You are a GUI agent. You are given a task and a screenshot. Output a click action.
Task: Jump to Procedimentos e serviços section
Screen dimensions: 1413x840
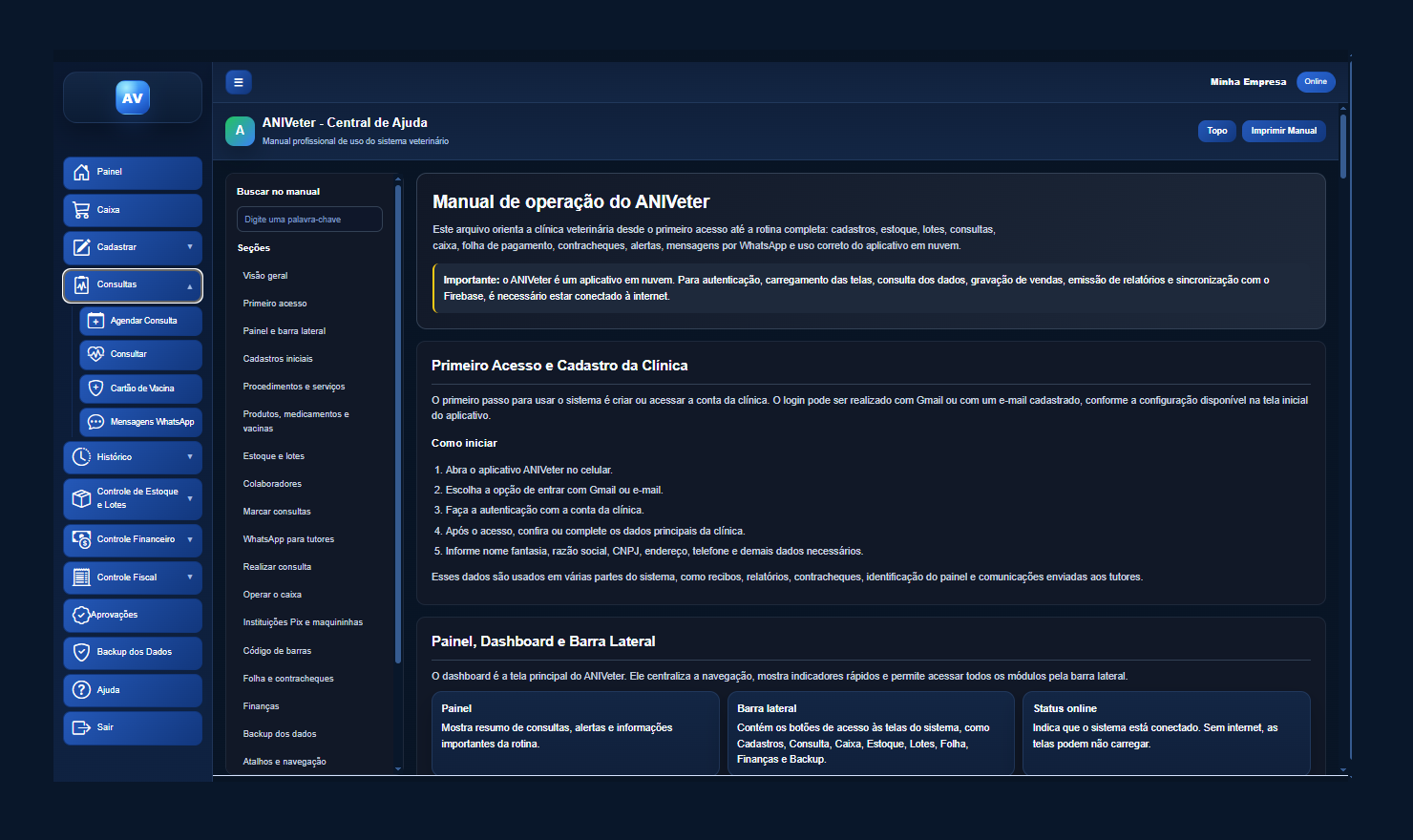coord(294,387)
